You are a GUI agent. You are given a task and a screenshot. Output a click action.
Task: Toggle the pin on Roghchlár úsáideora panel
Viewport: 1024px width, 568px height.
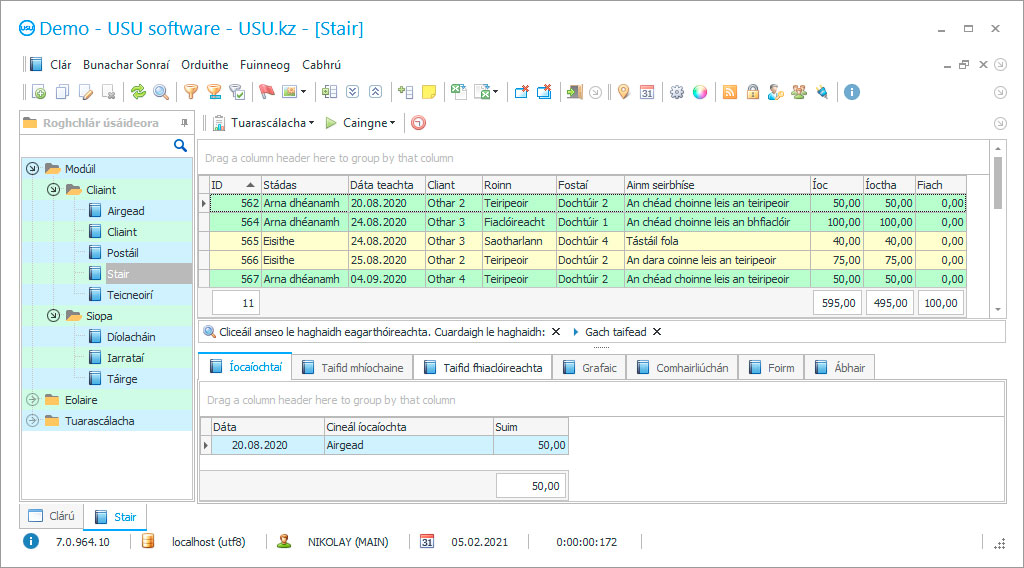[183, 123]
